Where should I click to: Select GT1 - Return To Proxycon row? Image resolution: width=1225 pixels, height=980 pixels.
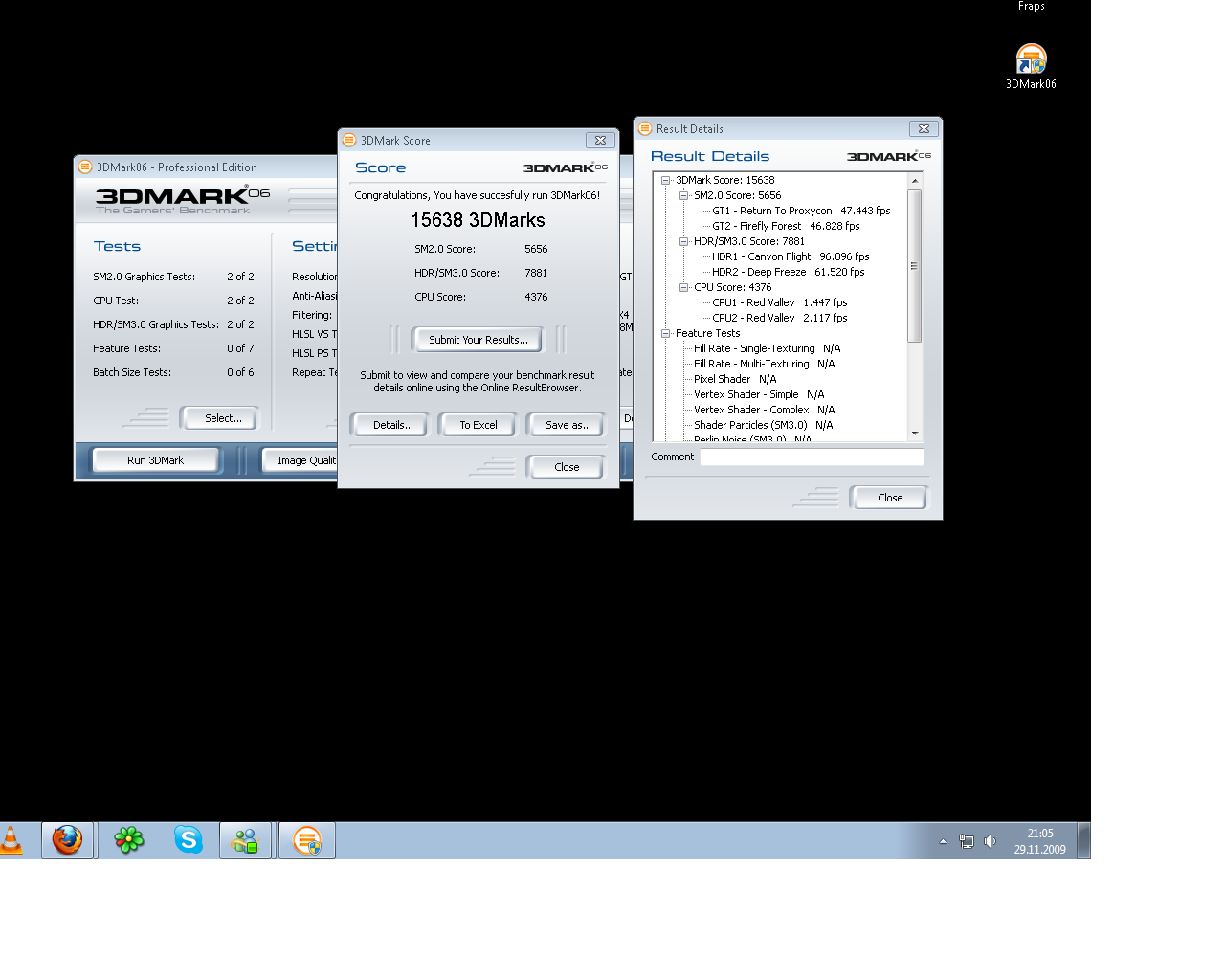[801, 211]
